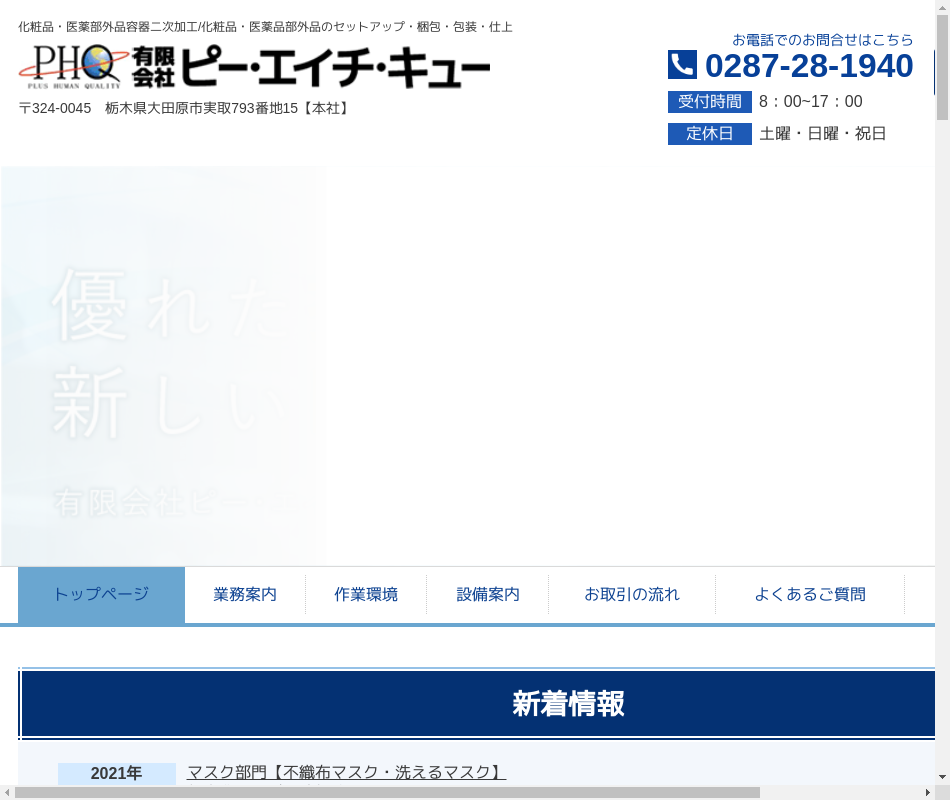Click the phone number 0287-28-1940
Viewport: 950px width, 800px height.
coord(808,66)
